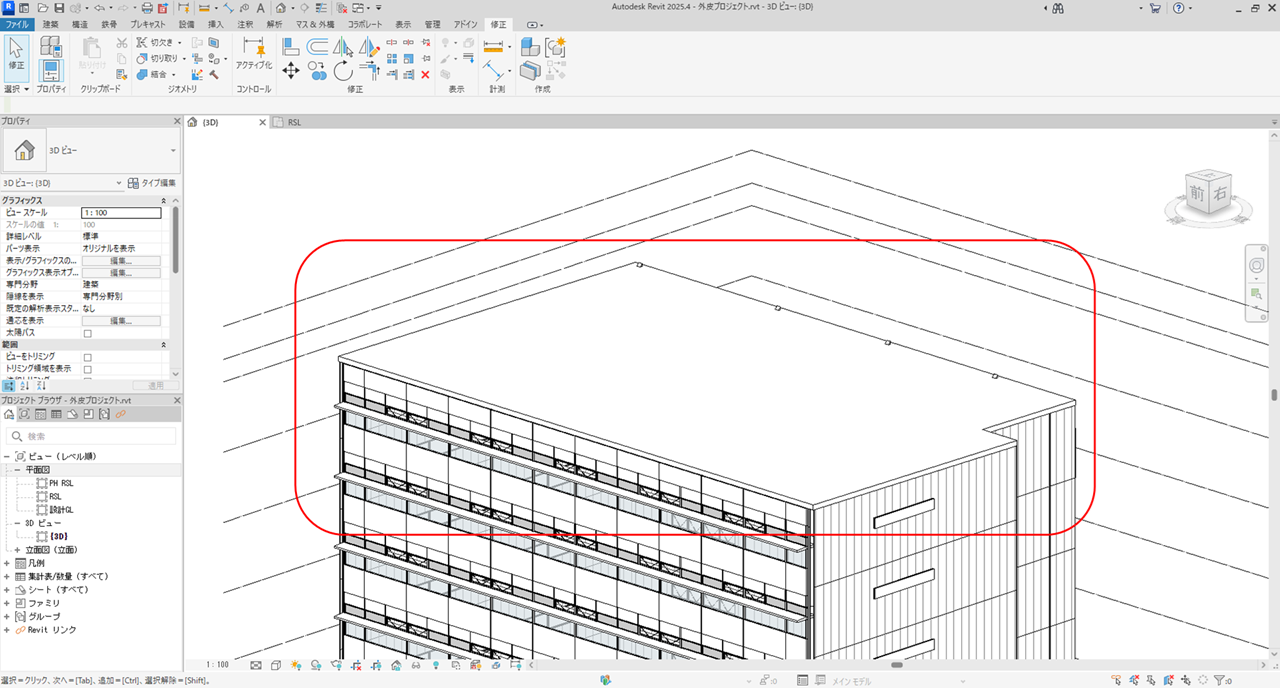Click the Properties palette vertical scrollbar
Image resolution: width=1280 pixels, height=688 pixels.
(x=176, y=240)
